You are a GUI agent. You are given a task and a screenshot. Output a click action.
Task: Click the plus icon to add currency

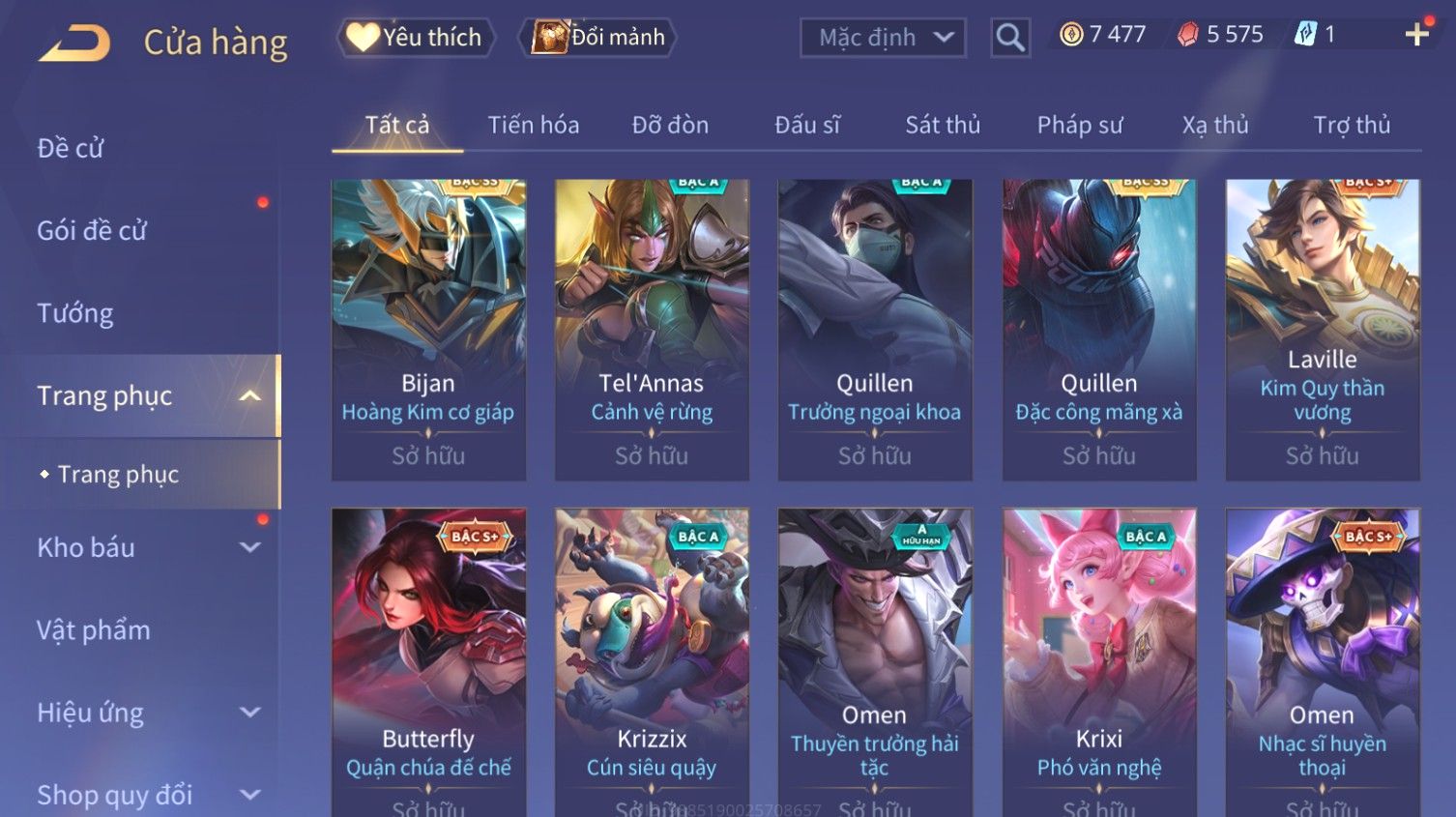pyautogui.click(x=1416, y=35)
